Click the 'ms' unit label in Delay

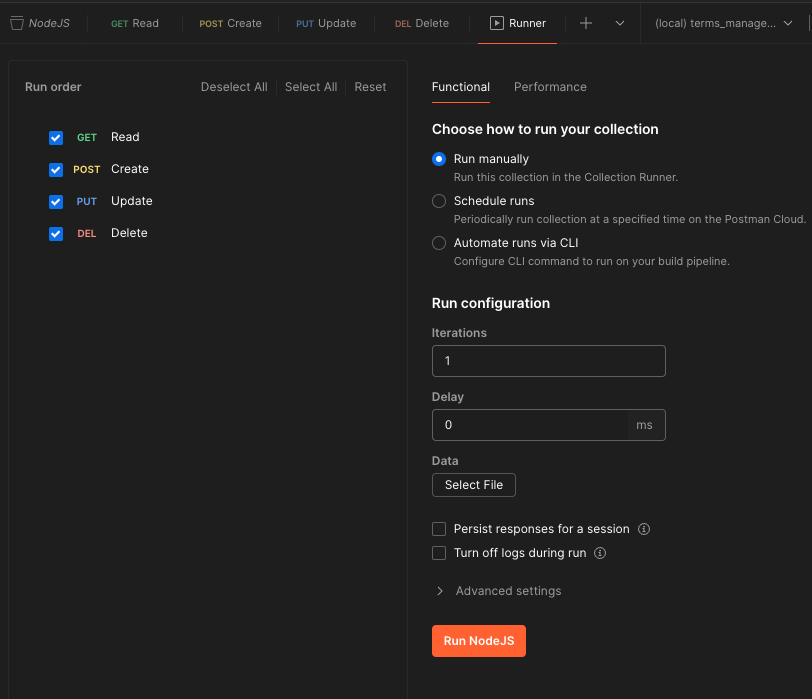click(644, 425)
